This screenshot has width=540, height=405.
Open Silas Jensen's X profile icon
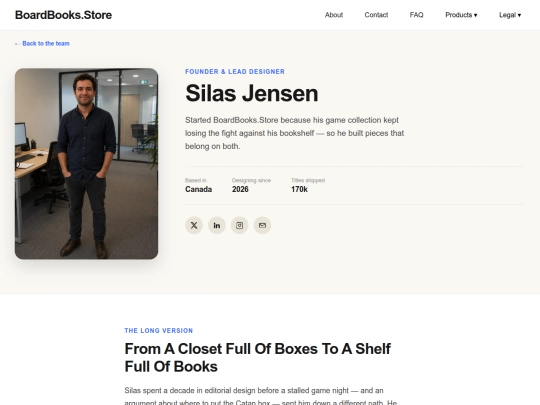click(194, 225)
